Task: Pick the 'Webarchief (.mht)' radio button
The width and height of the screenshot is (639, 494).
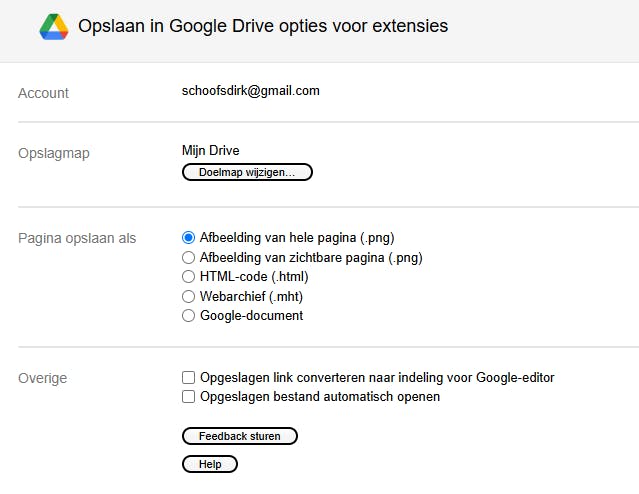Action: pyautogui.click(x=188, y=297)
